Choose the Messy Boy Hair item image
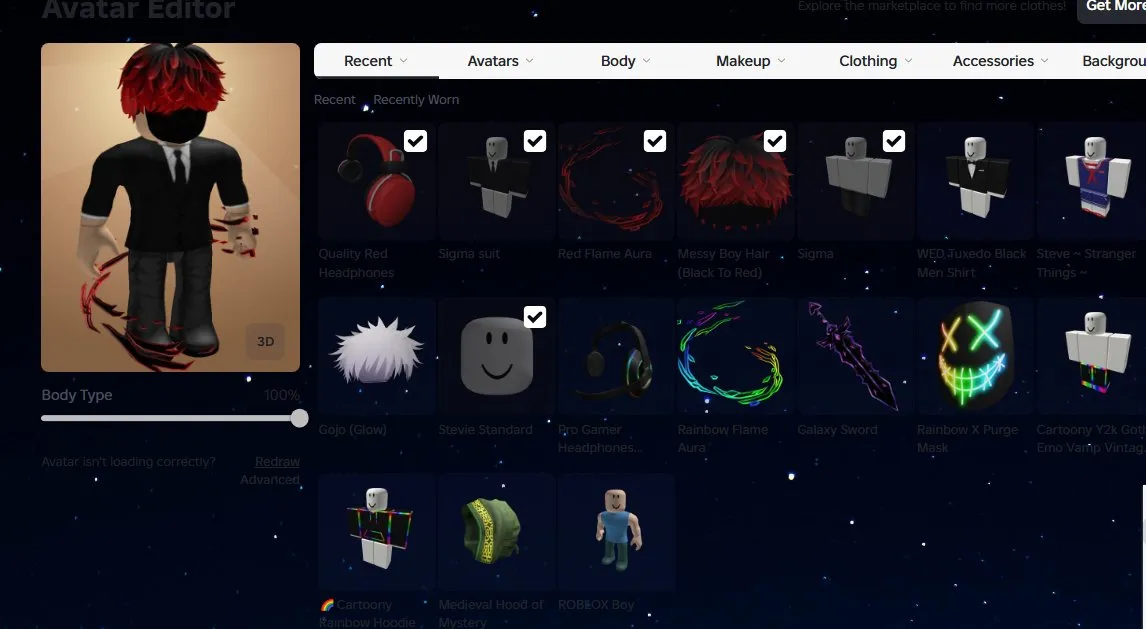Viewport: 1146px width, 629px height. coord(736,181)
